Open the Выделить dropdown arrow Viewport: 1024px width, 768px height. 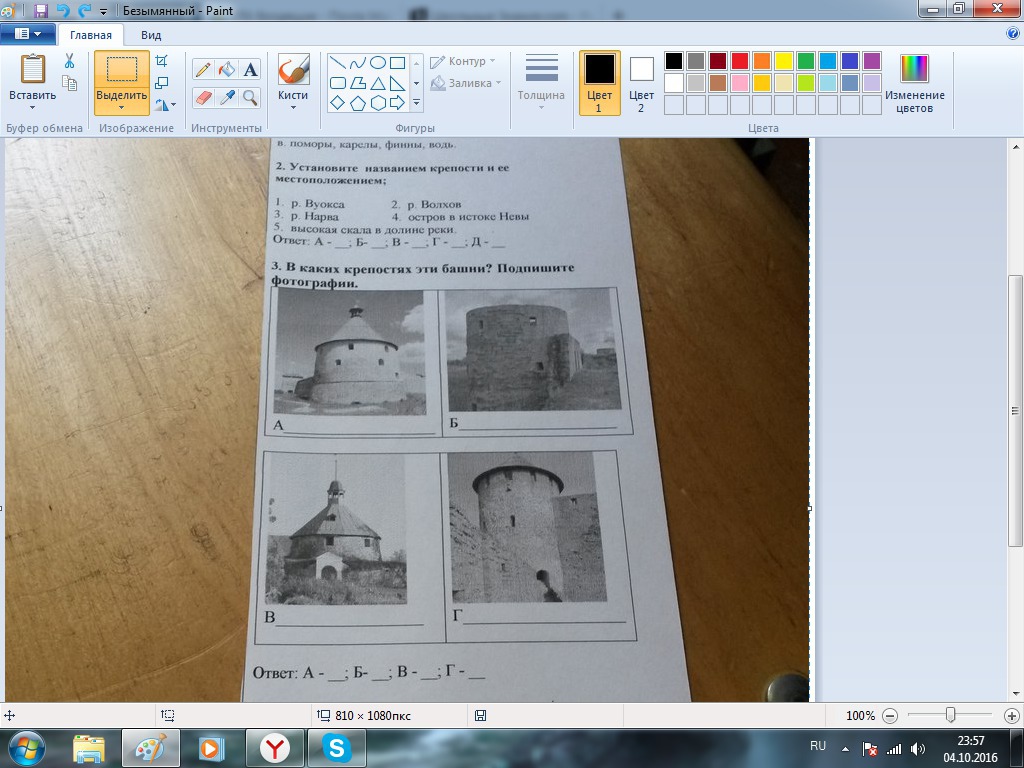tap(121, 108)
